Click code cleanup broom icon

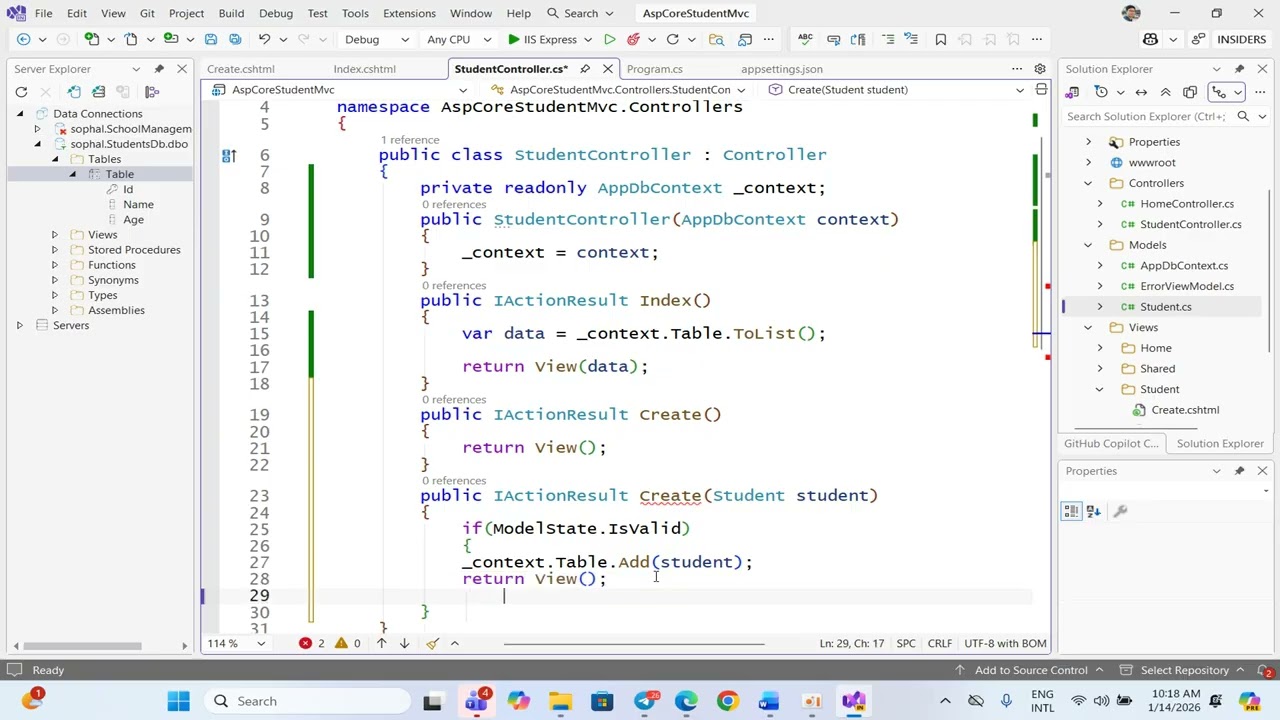[x=432, y=643]
